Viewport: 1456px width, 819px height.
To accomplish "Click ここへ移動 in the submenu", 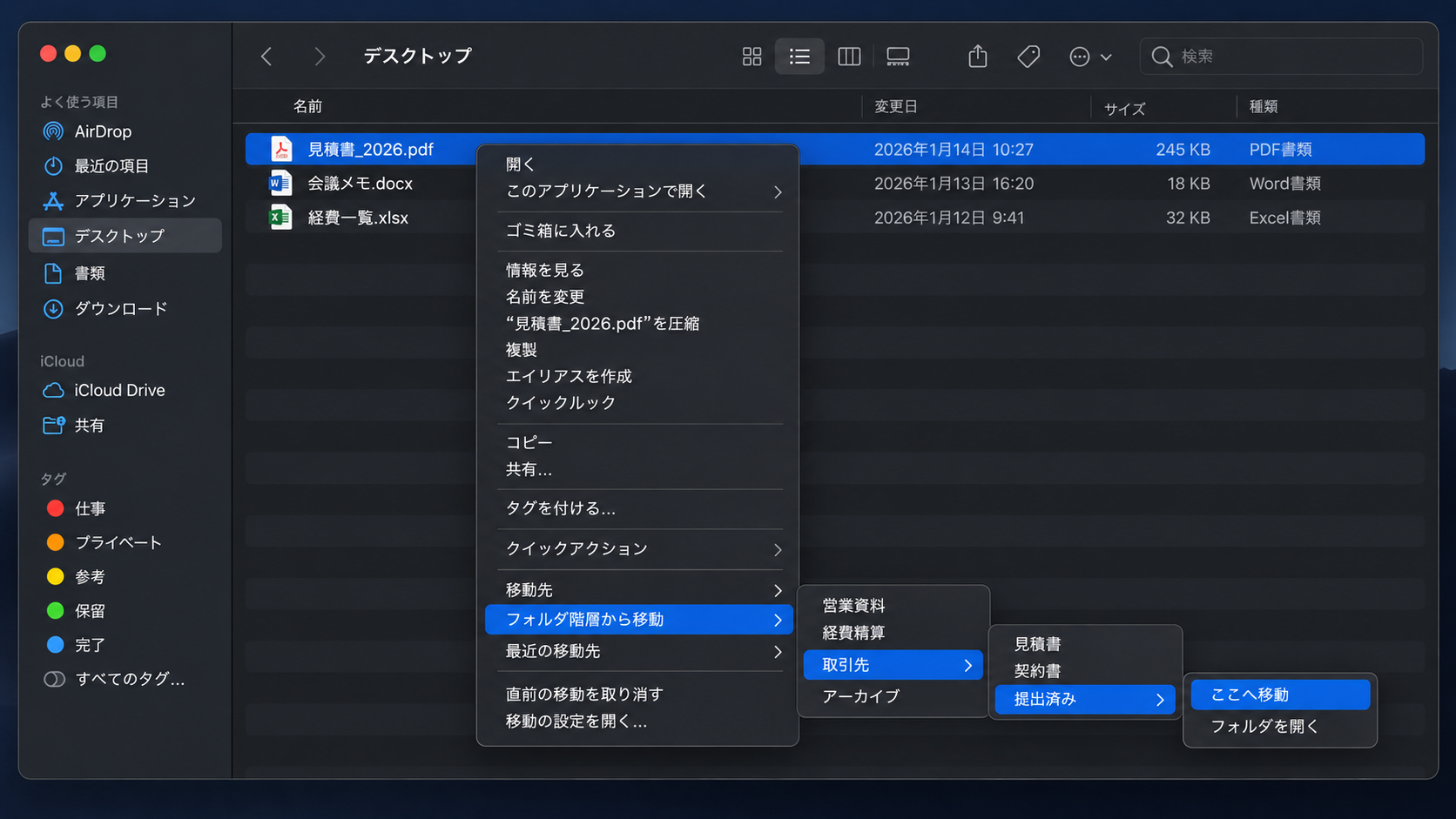I will tap(1280, 695).
